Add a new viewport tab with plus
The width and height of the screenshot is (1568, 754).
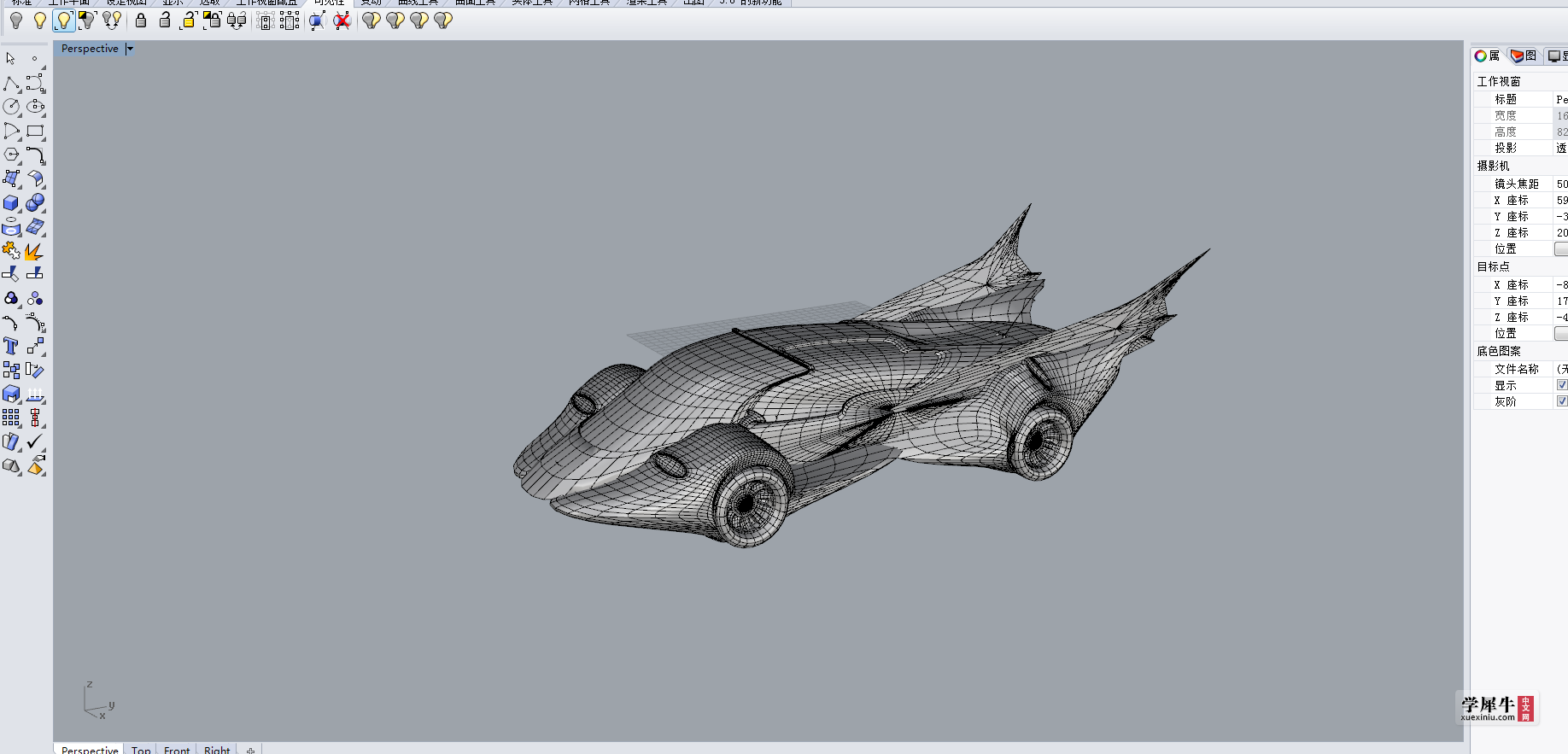click(x=250, y=750)
